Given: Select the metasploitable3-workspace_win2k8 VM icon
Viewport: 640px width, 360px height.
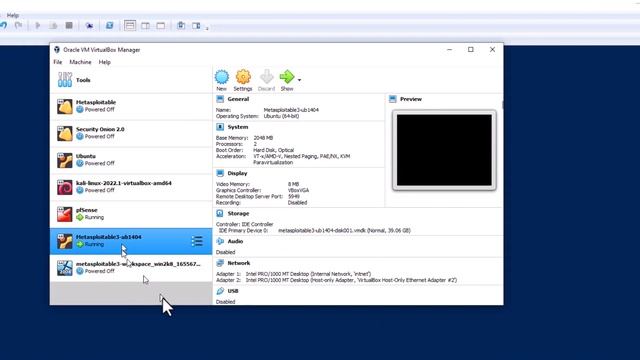Looking at the screenshot, I should (x=64, y=268).
